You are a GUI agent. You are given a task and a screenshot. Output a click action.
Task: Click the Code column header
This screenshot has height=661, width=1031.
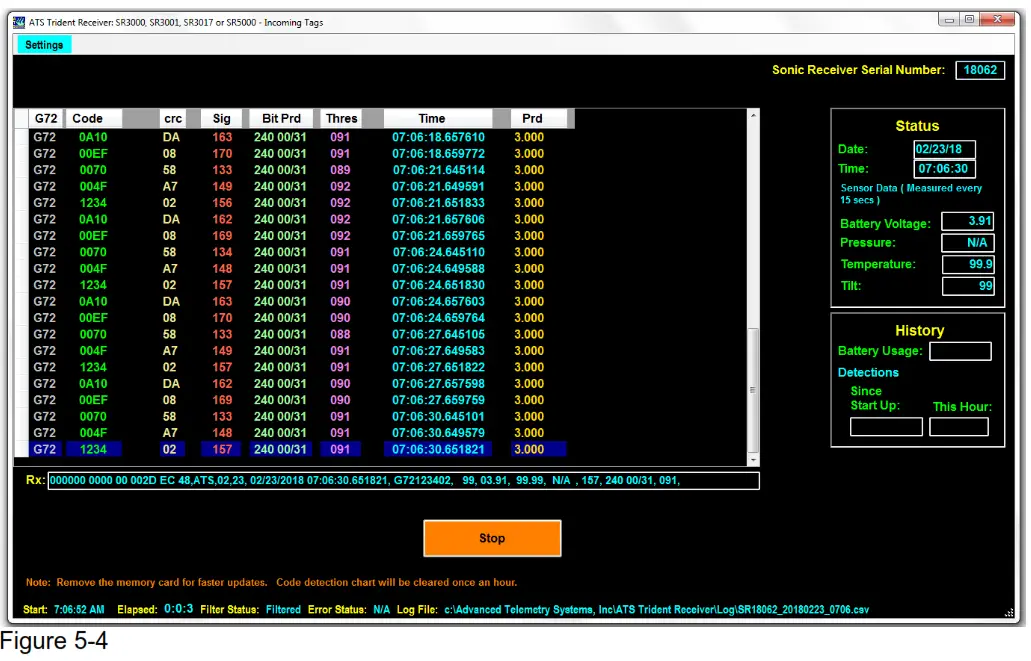pos(88,118)
